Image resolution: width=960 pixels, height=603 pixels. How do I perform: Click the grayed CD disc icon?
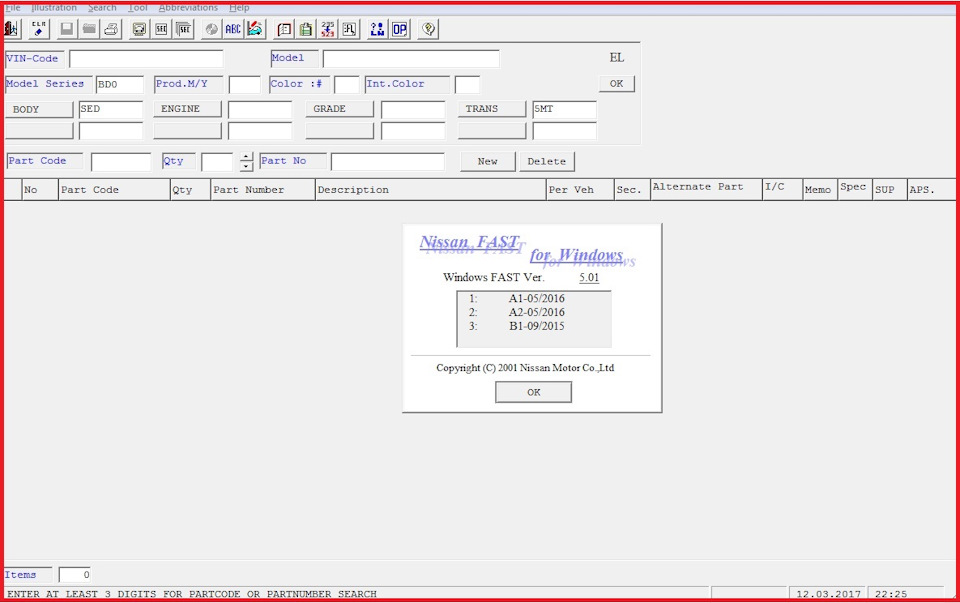tap(211, 29)
